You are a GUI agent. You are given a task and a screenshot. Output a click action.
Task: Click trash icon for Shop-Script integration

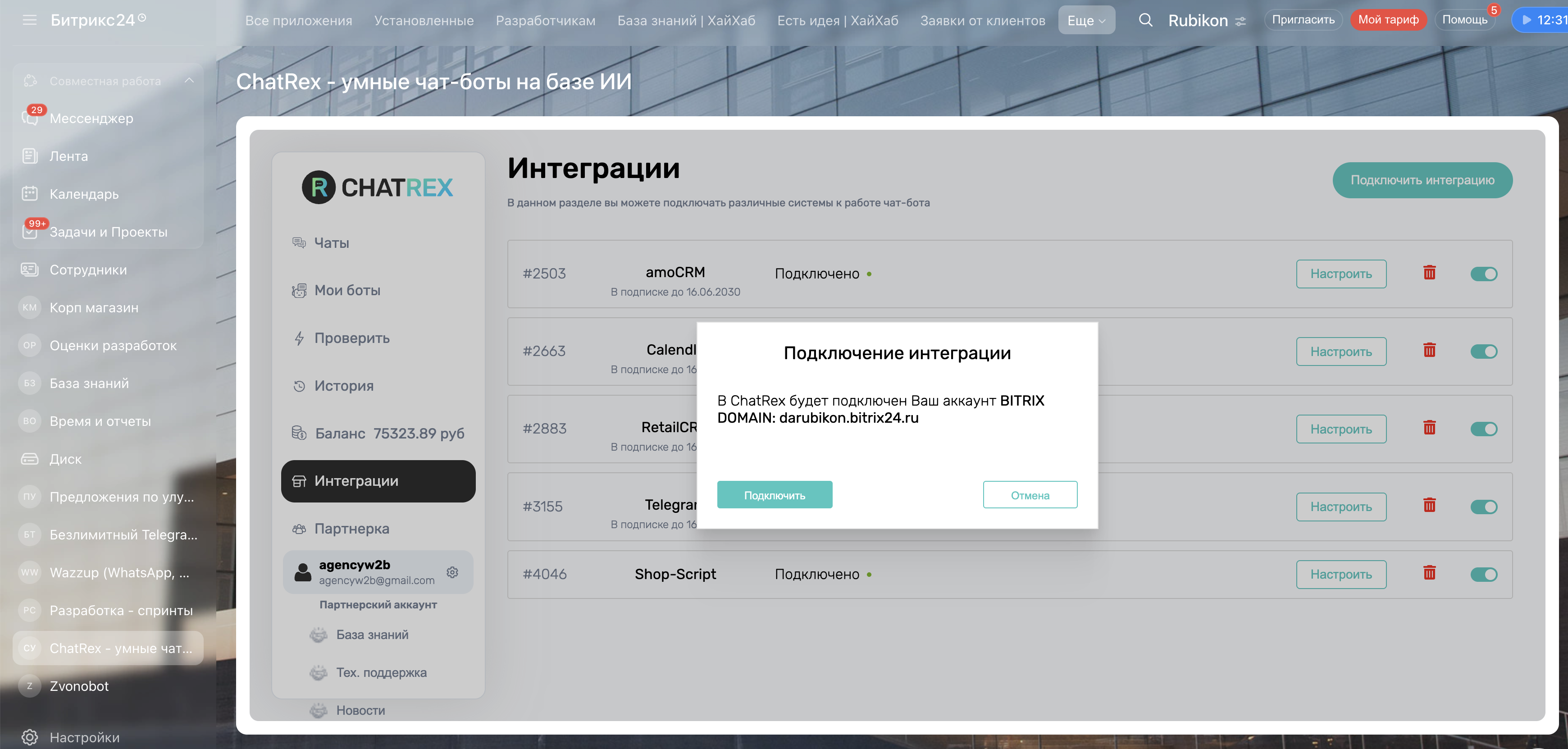(1429, 573)
